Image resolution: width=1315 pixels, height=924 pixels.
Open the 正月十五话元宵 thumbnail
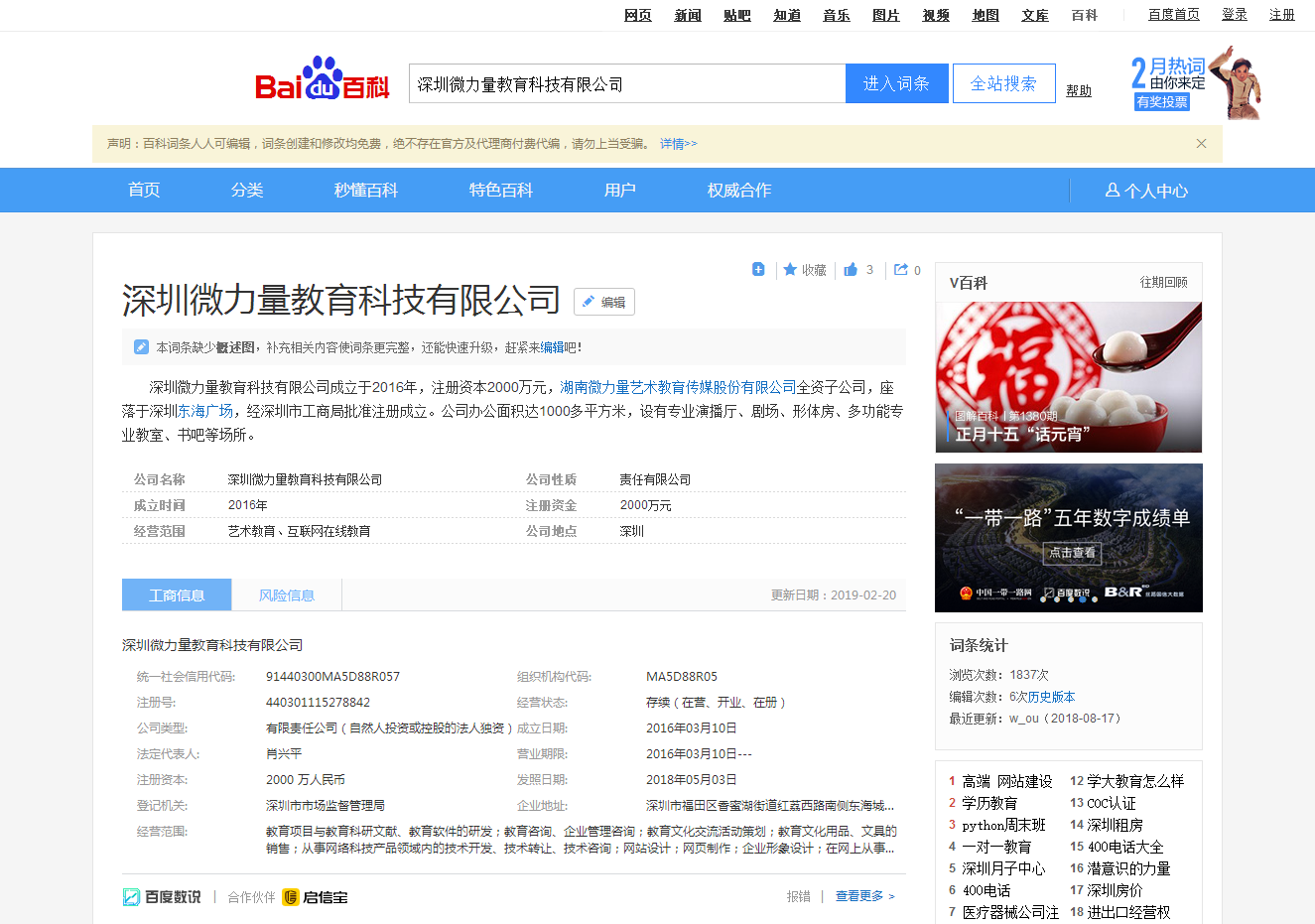(1069, 377)
